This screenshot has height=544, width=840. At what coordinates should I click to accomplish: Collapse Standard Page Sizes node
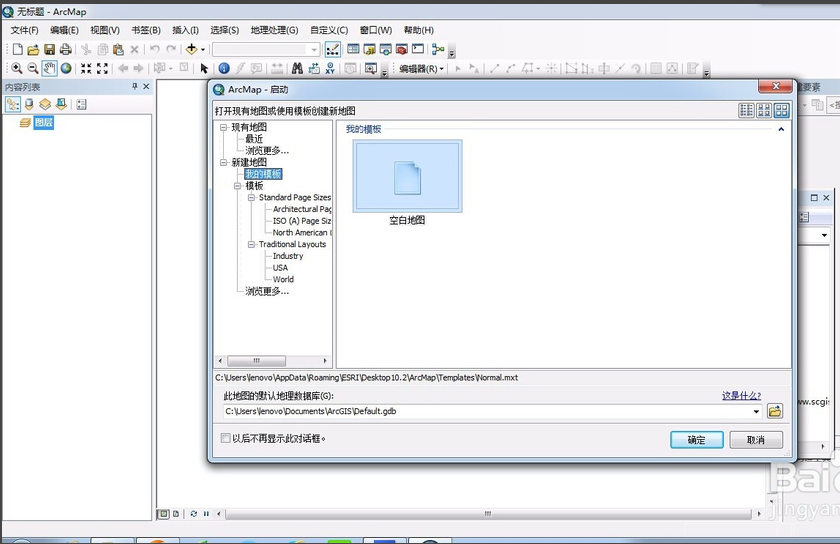pyautogui.click(x=251, y=197)
